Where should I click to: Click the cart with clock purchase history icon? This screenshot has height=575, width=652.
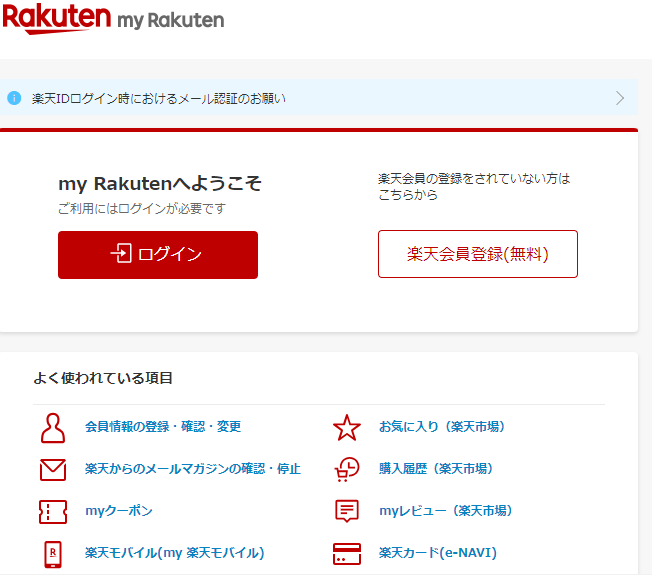pyautogui.click(x=347, y=469)
